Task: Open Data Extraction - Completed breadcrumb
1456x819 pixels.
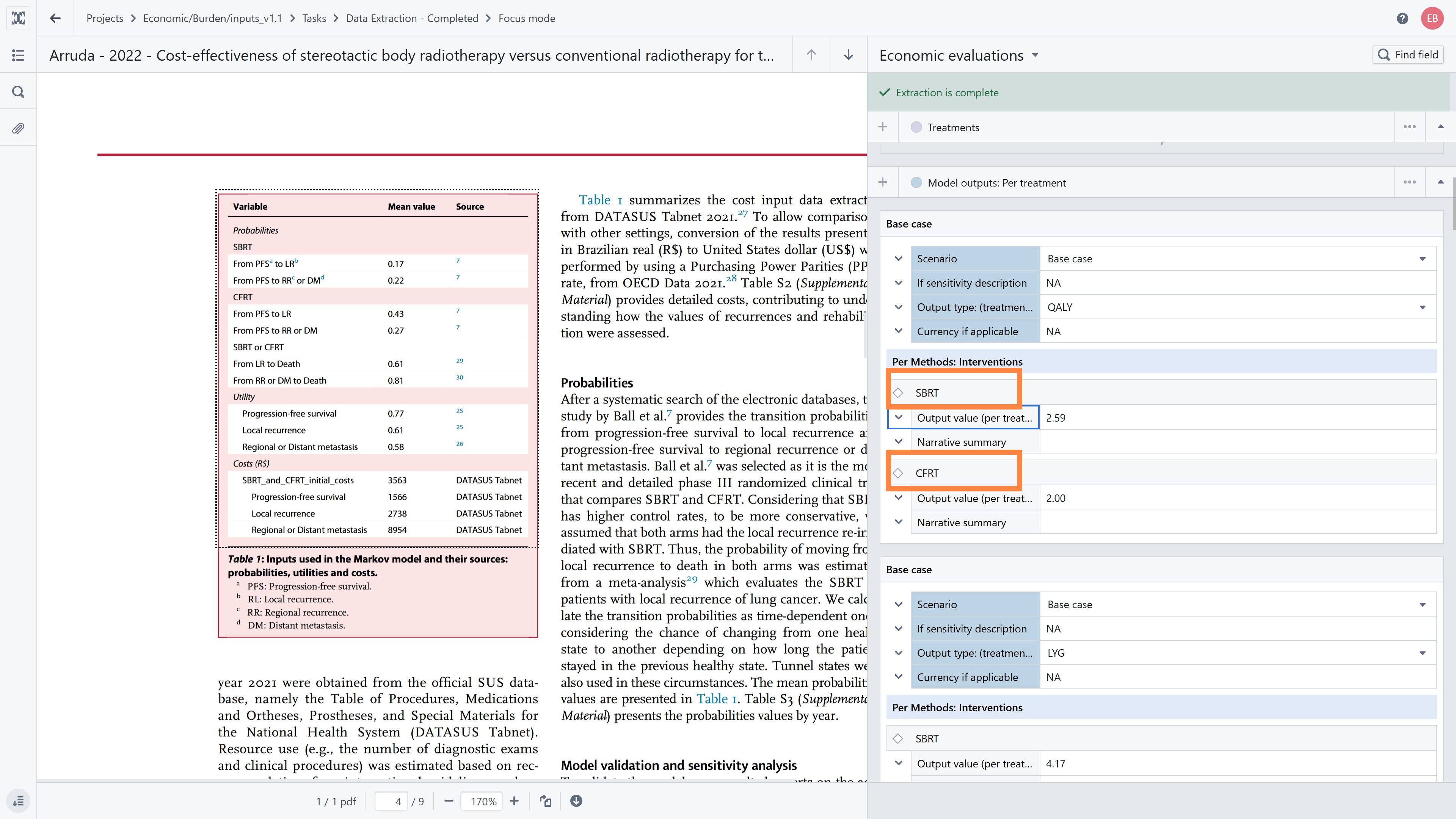Action: pos(412,18)
